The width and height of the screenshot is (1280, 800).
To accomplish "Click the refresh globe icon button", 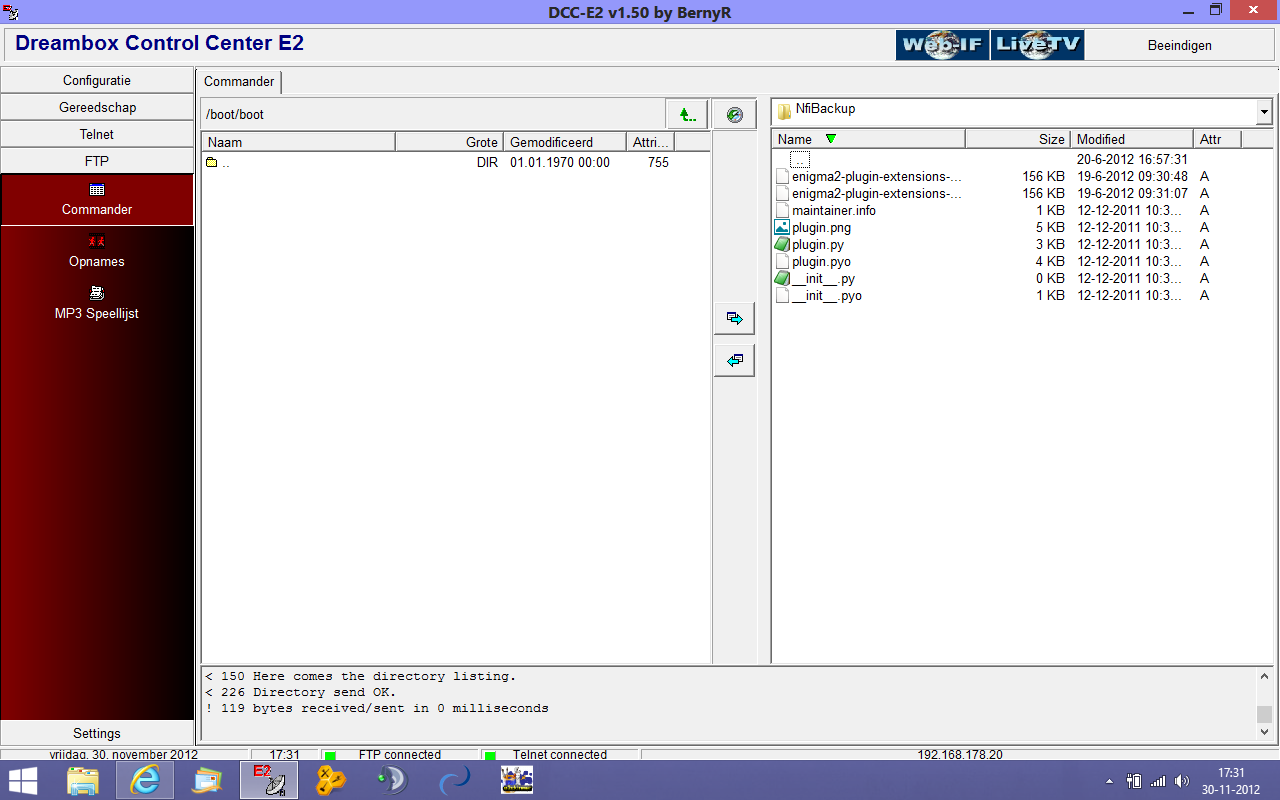I will [734, 115].
